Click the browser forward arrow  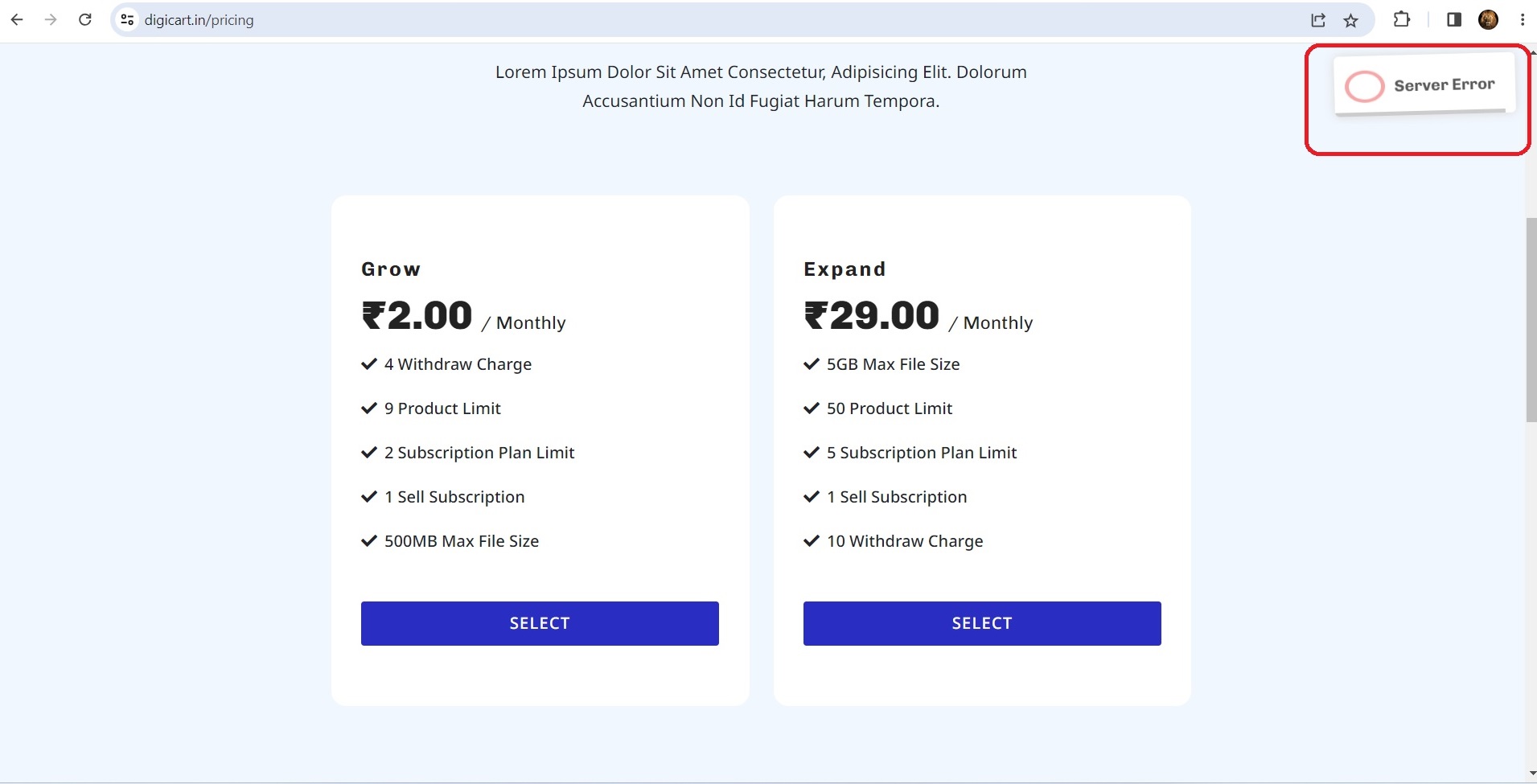point(51,20)
